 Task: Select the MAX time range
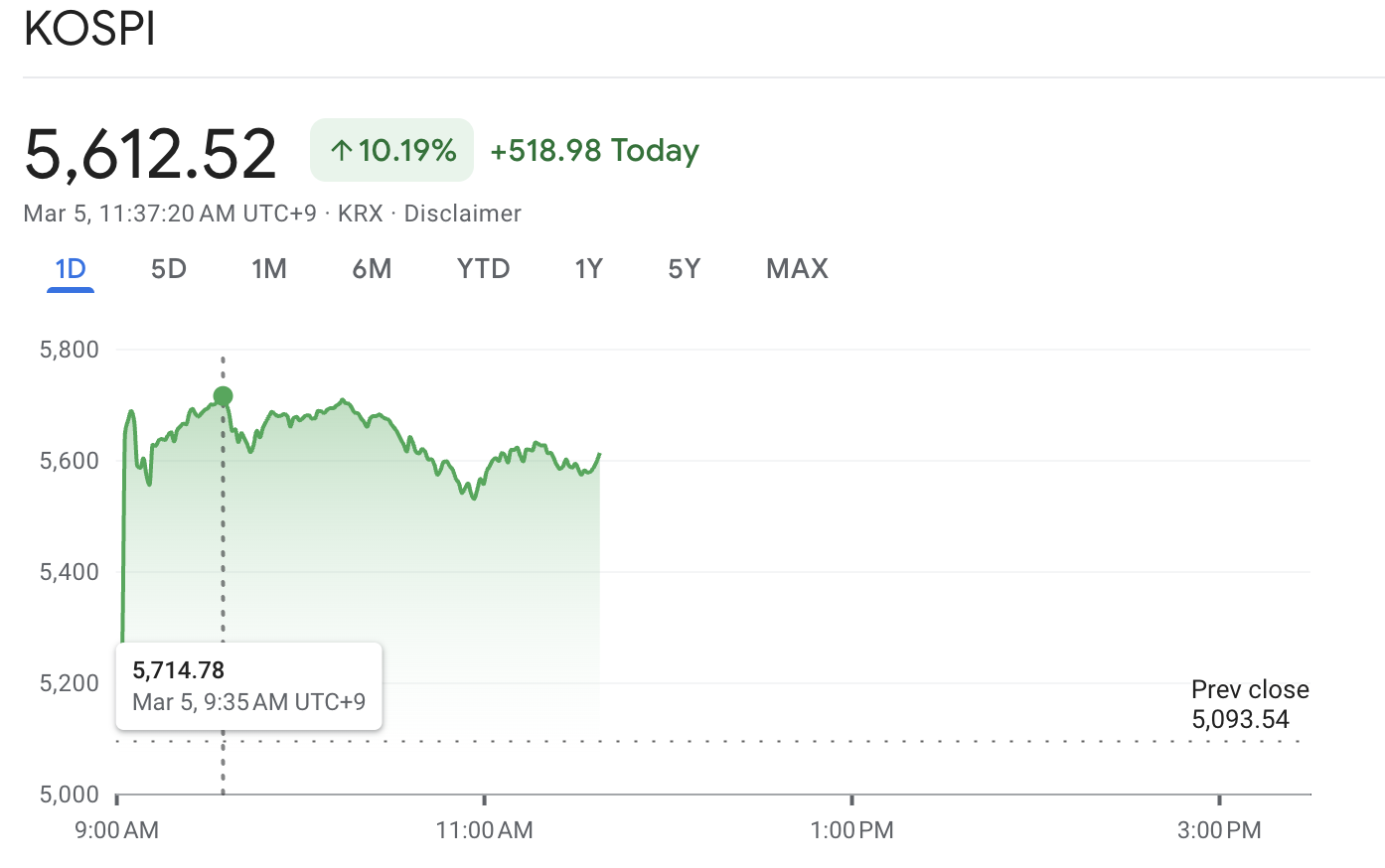796,268
